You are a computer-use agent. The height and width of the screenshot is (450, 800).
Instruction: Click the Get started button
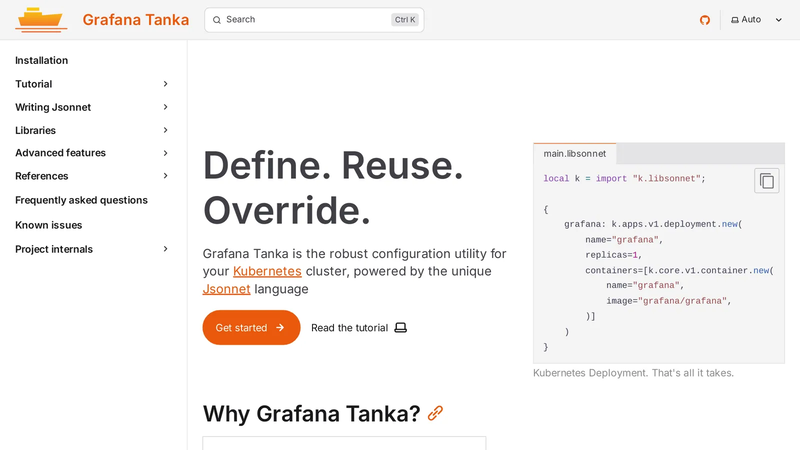251,328
